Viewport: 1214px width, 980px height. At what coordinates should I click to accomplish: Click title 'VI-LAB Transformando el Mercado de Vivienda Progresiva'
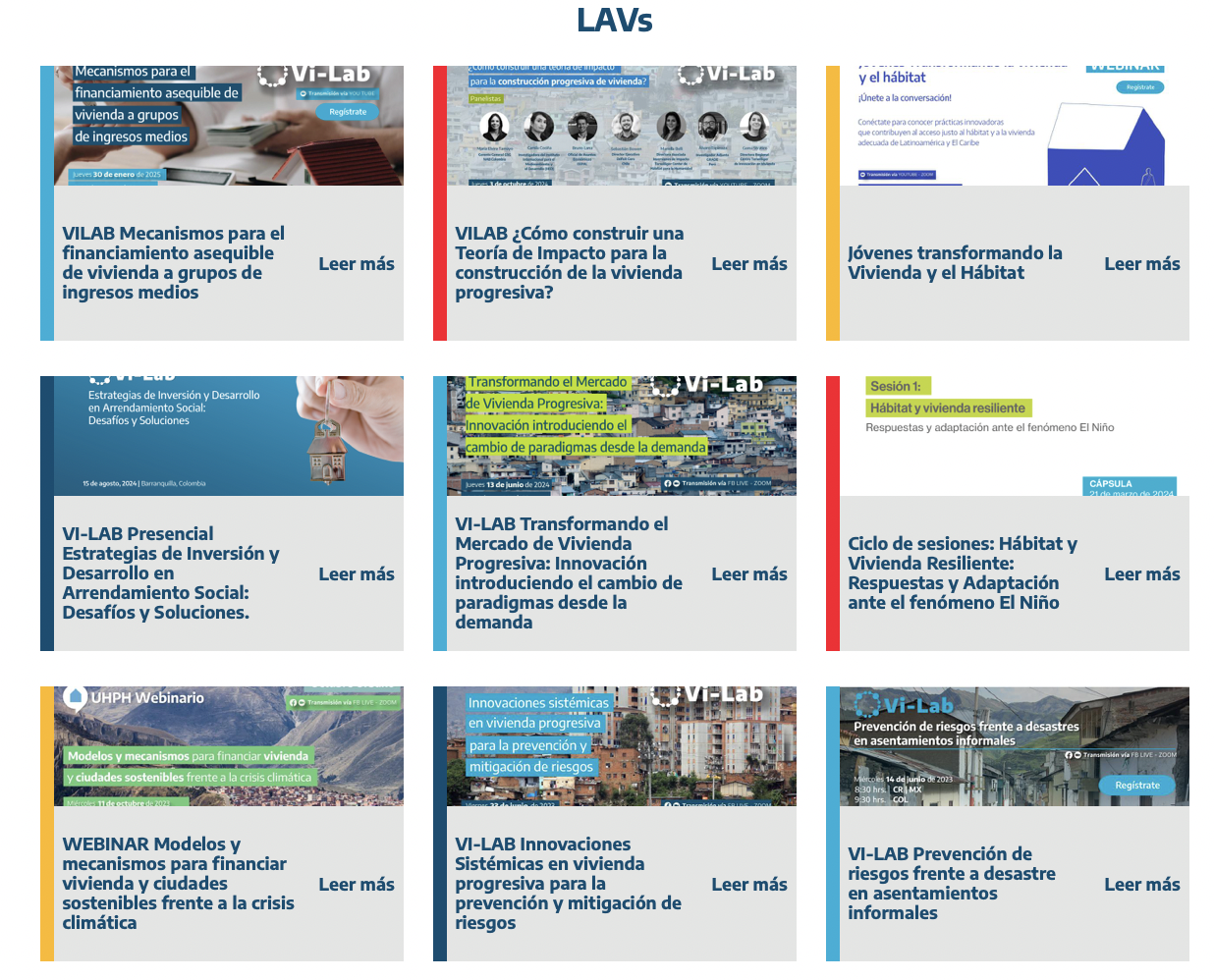pos(568,572)
